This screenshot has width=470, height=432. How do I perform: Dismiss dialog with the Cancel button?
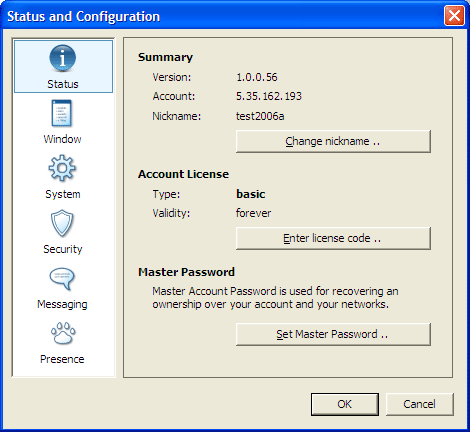420,404
